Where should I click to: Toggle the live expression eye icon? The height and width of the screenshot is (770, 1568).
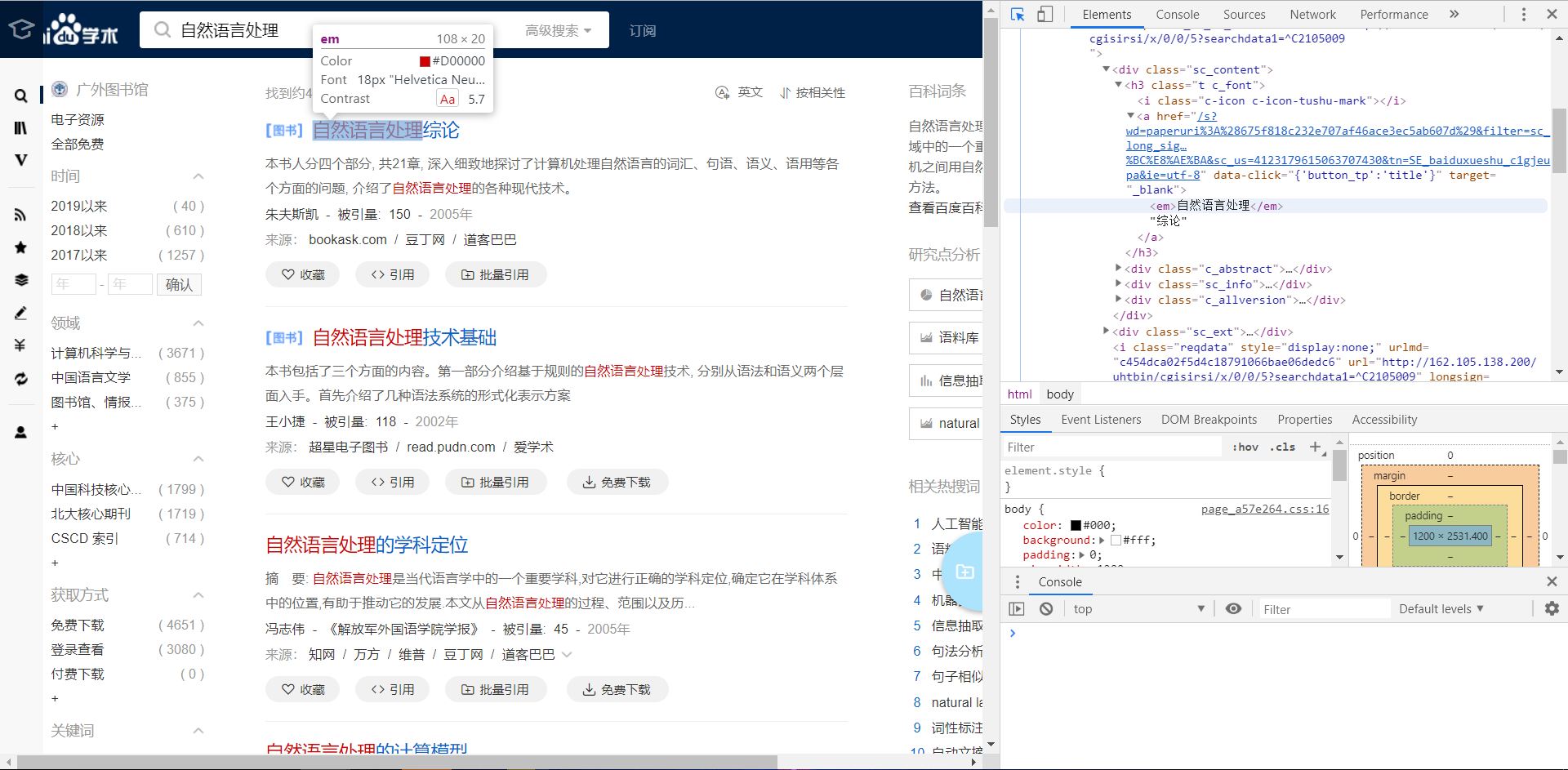coord(1233,608)
